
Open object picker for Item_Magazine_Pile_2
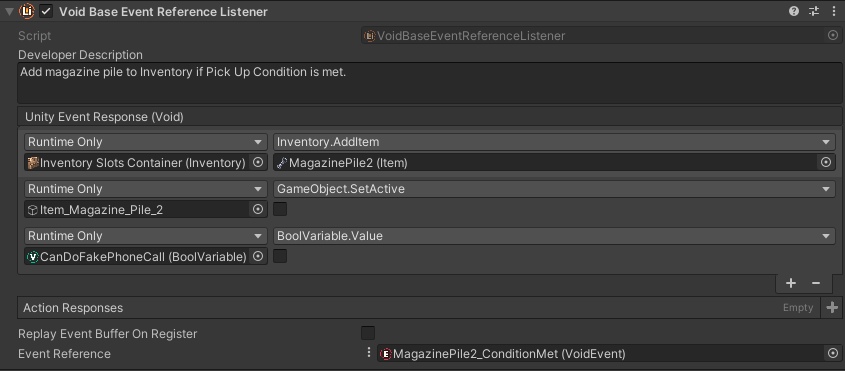(x=258, y=209)
